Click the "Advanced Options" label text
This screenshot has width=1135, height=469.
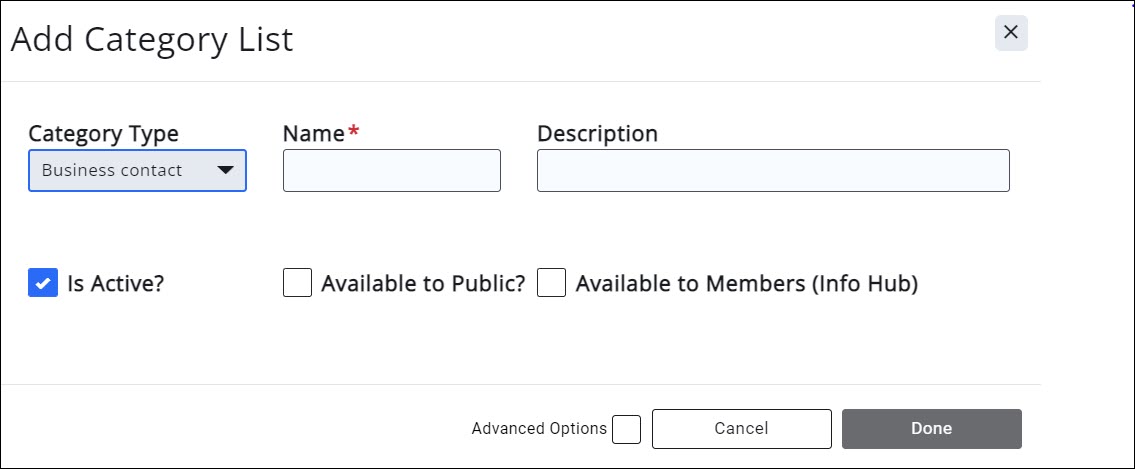click(539, 429)
